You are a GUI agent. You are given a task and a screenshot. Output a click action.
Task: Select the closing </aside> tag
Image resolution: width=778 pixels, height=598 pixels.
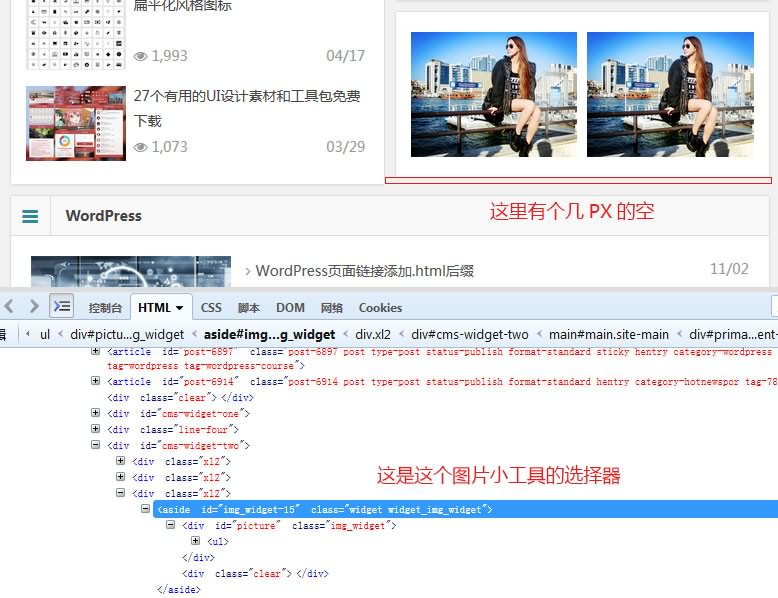(179, 590)
